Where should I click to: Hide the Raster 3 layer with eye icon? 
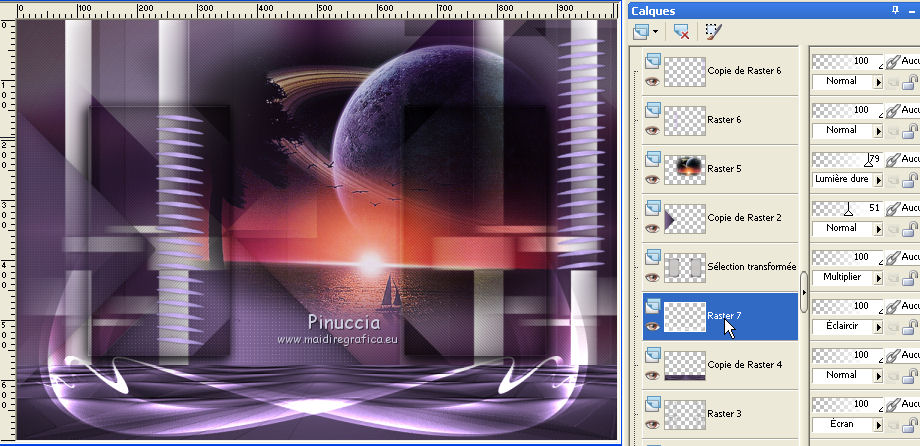[652, 425]
